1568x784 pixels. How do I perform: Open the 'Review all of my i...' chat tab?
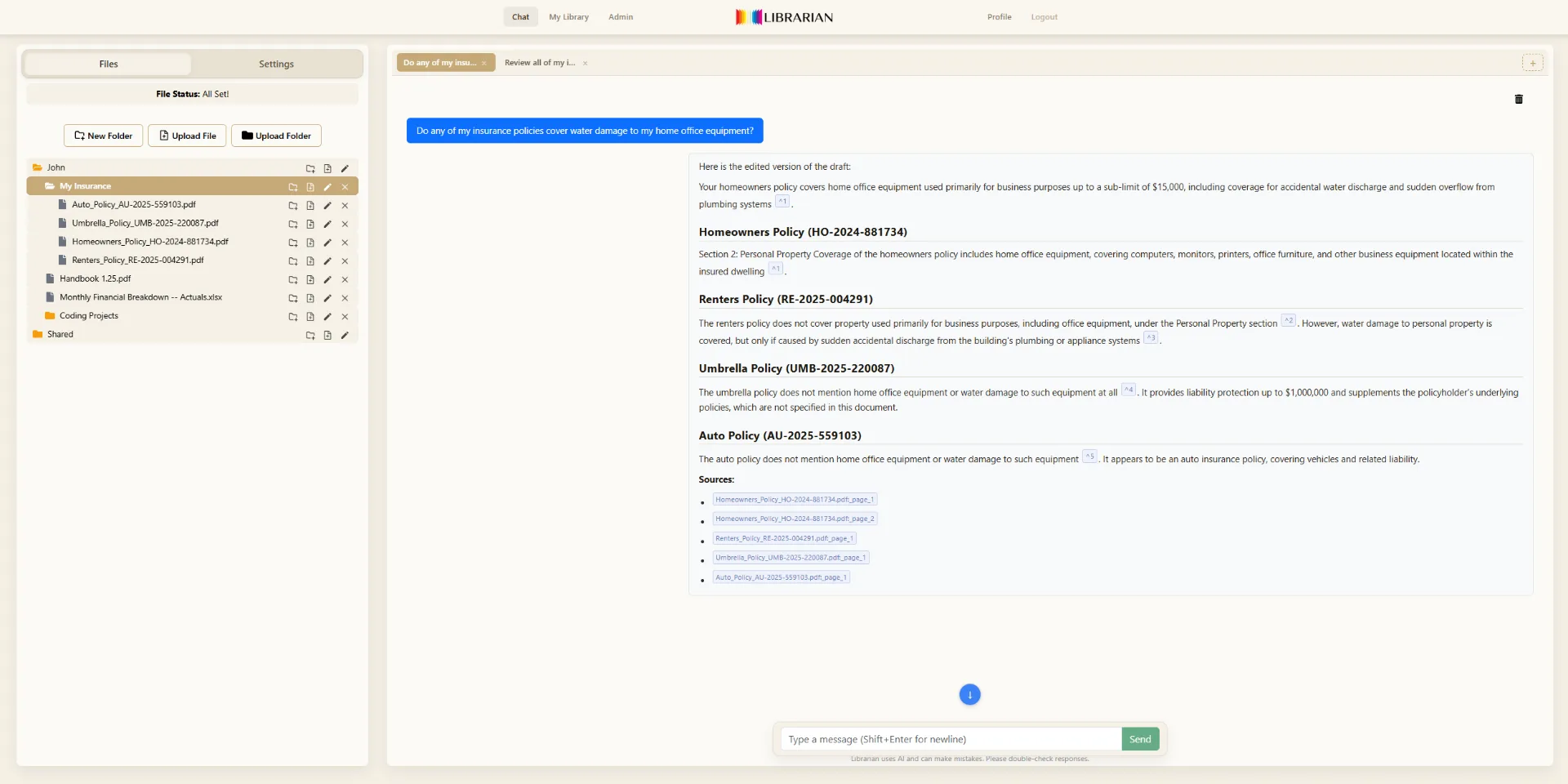[x=539, y=62]
